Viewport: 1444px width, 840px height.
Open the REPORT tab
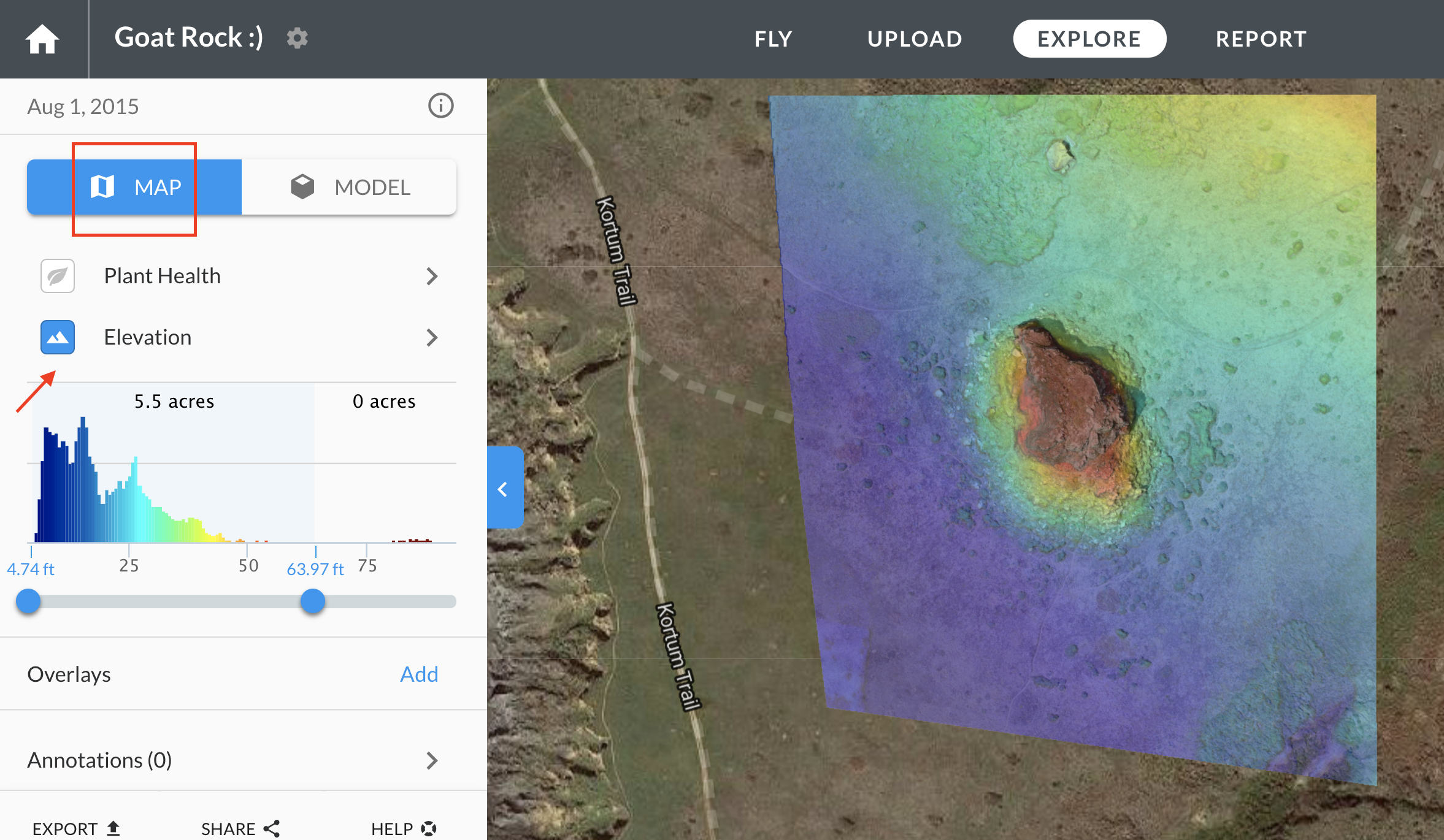(x=1261, y=39)
